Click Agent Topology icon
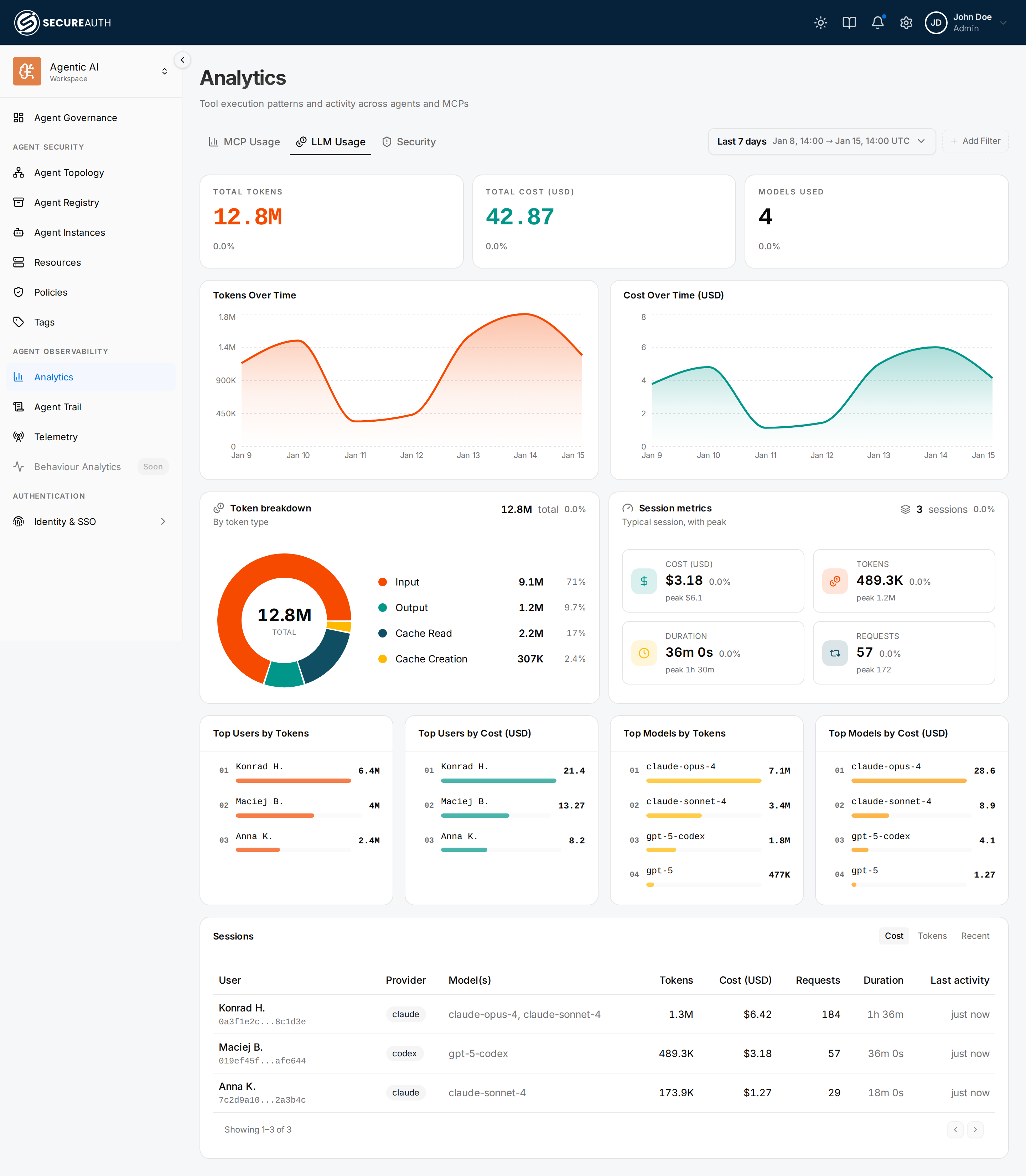1026x1176 pixels. pyautogui.click(x=19, y=172)
